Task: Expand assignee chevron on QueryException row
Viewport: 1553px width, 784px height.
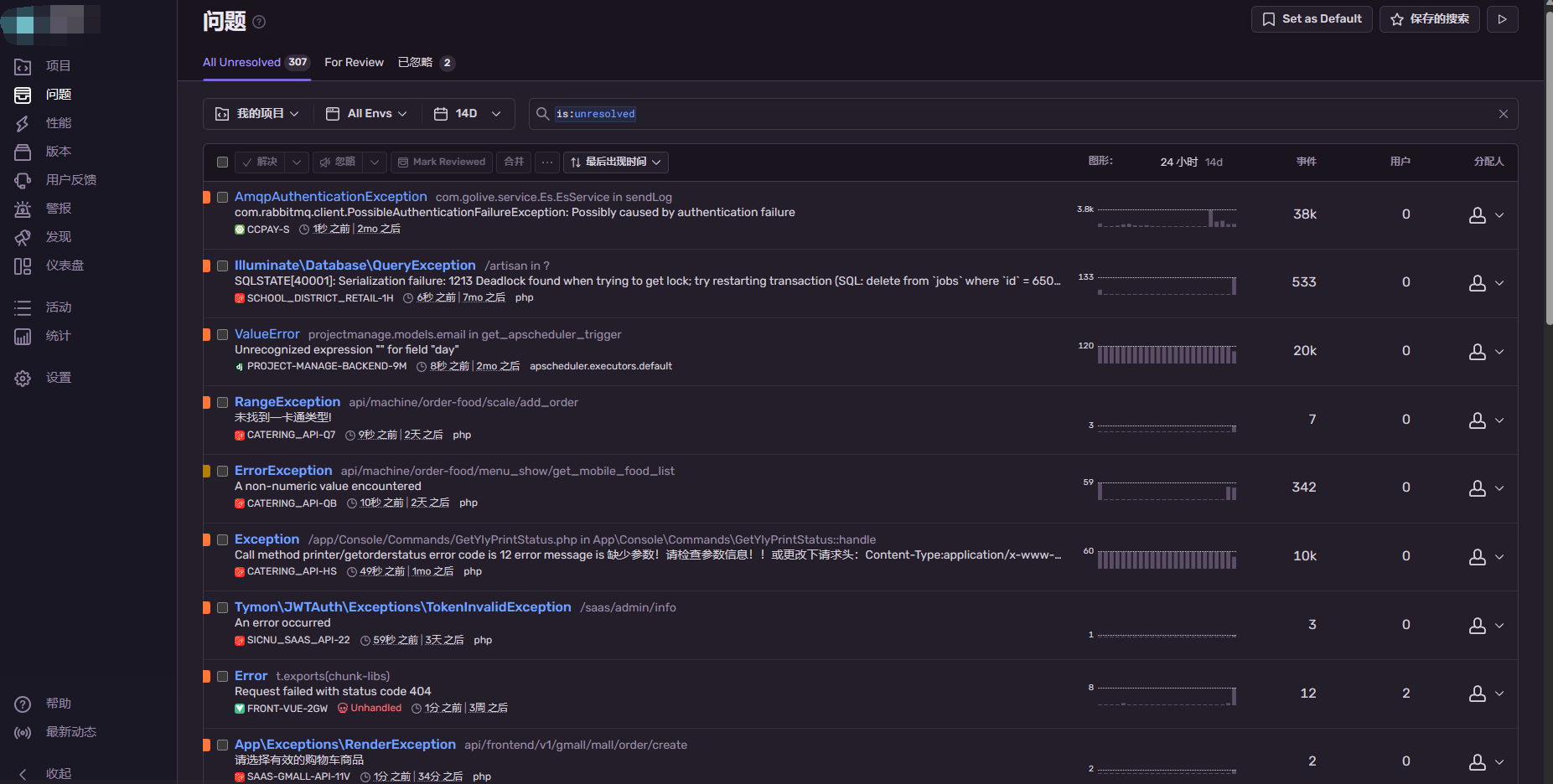Action: tap(1499, 283)
